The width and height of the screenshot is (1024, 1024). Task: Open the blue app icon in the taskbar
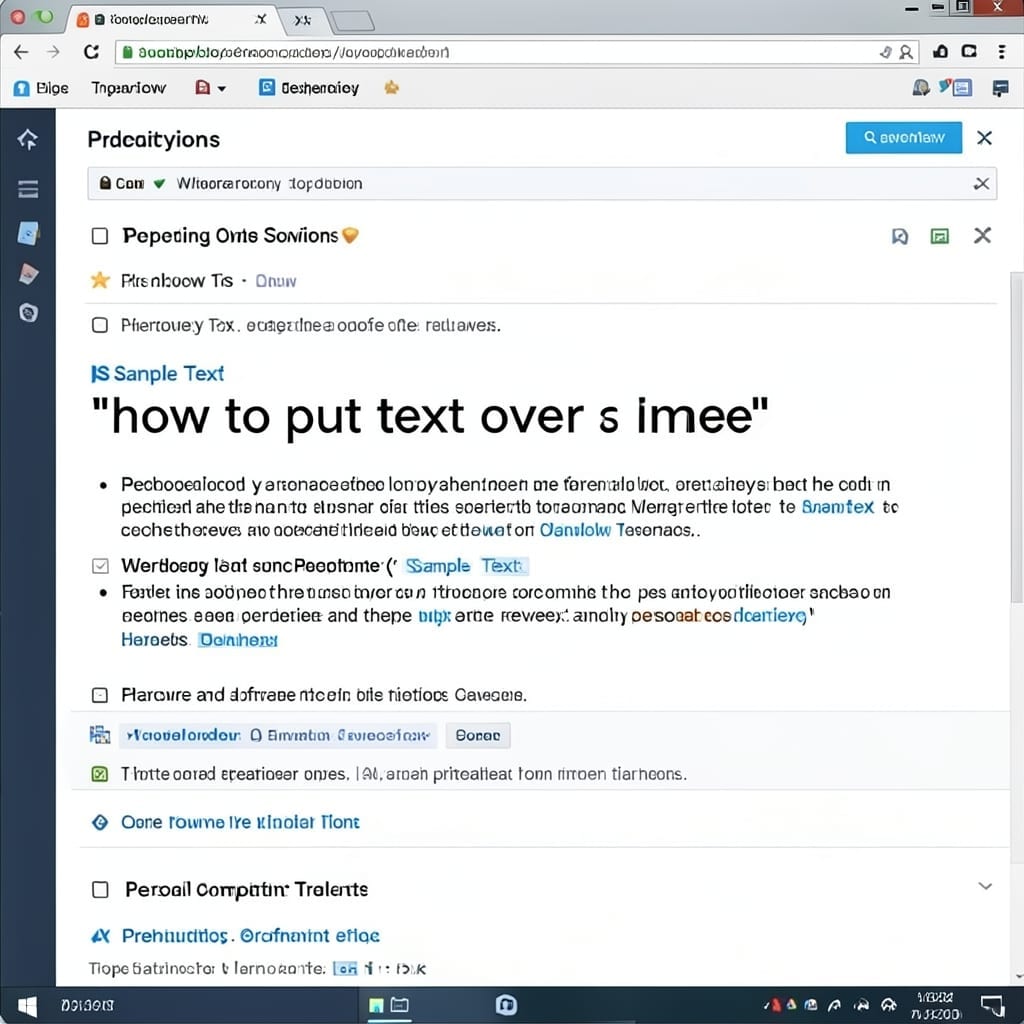[506, 1005]
